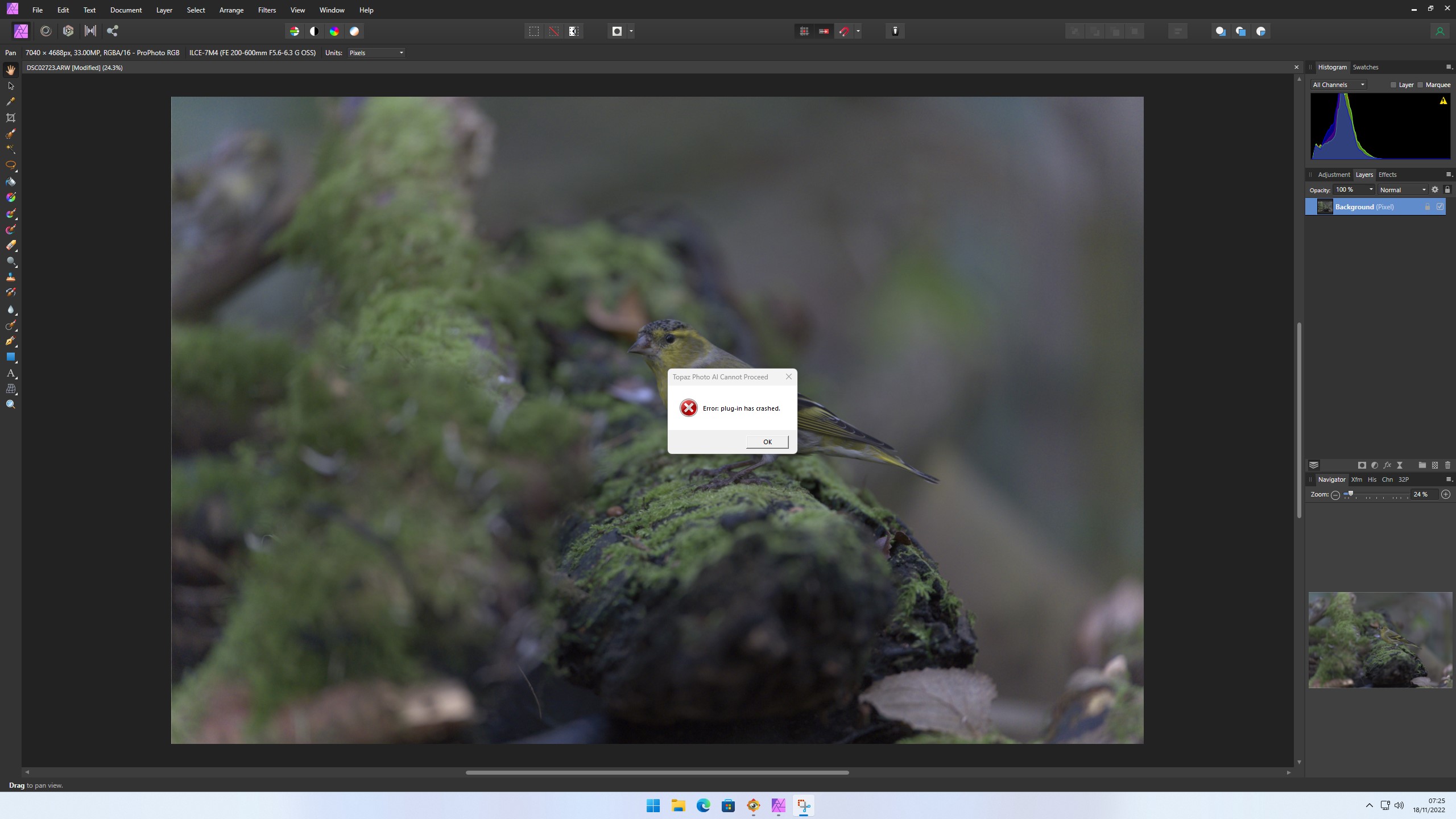Close the Topaz Photo AI error dialog
Viewport: 1456px width, 819px height.
coord(788,377)
